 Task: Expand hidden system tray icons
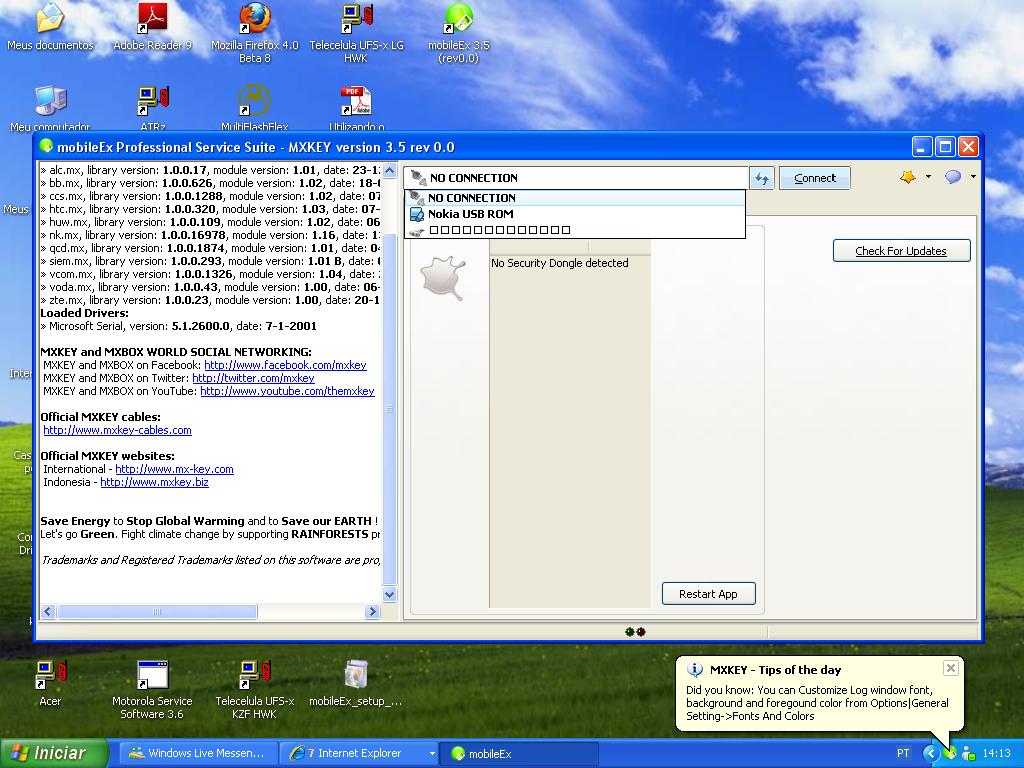click(x=931, y=754)
